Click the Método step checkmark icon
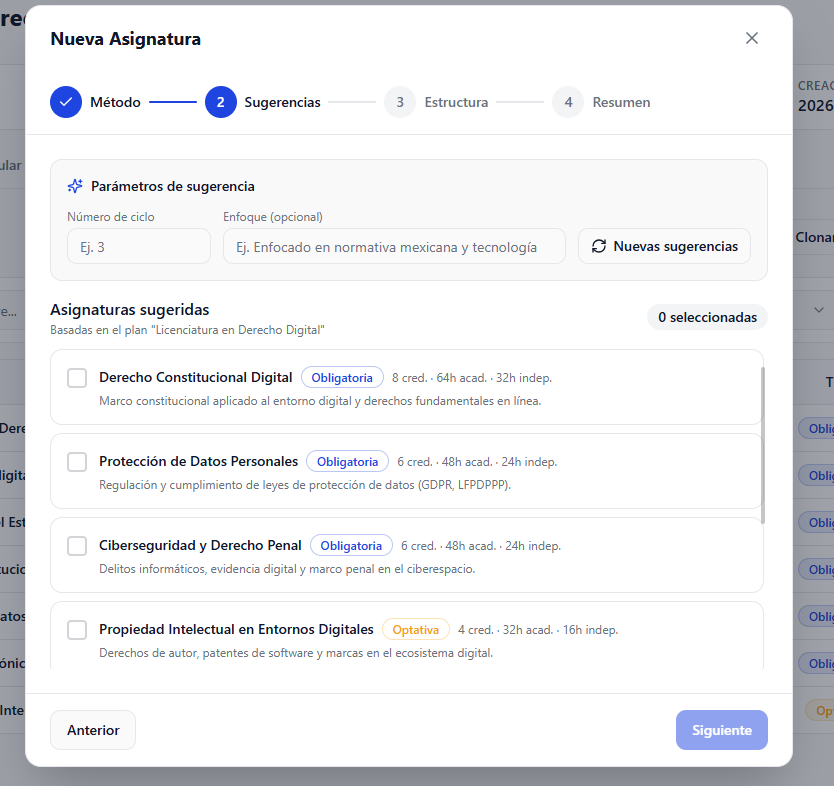 66,102
